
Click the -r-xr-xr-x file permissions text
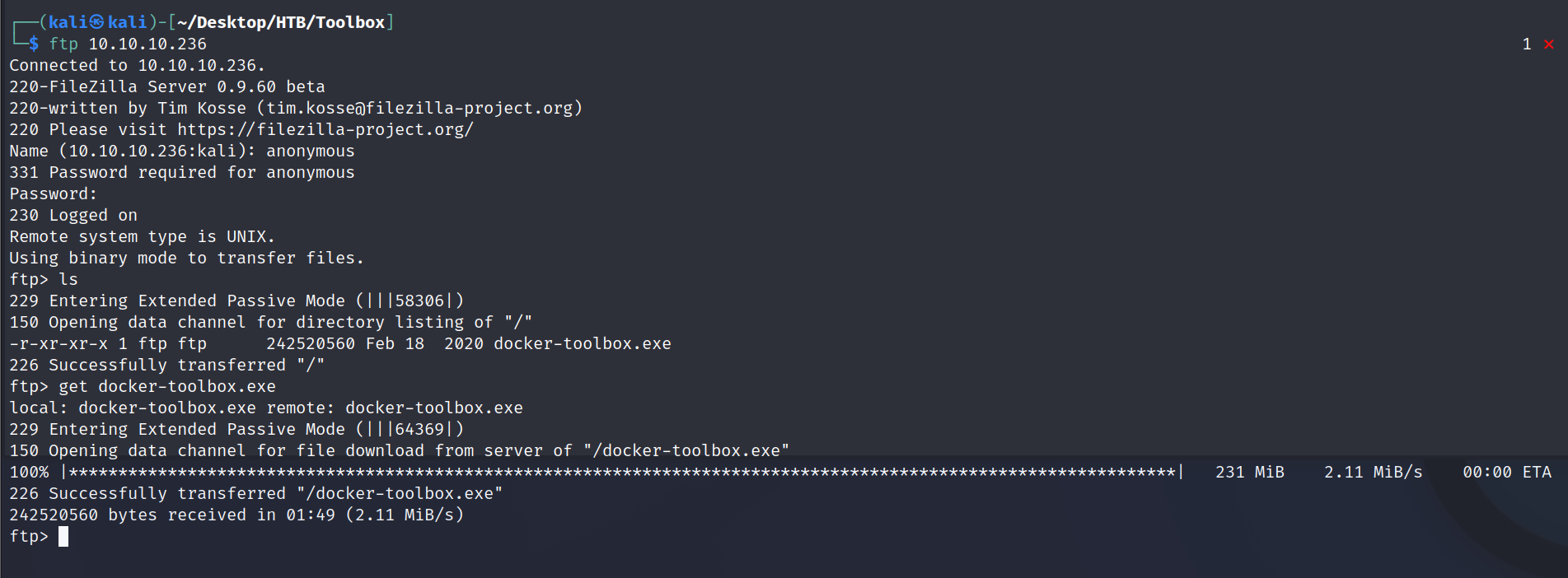click(59, 343)
